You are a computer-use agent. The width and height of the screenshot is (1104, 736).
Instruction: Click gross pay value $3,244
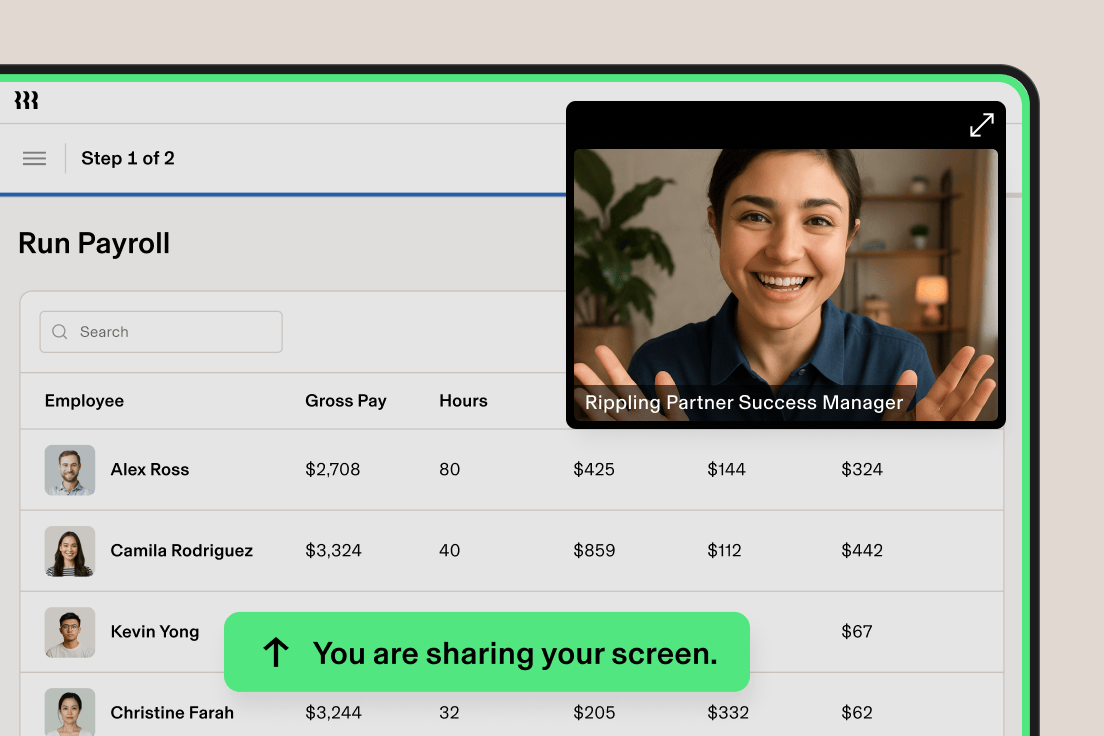tap(333, 713)
